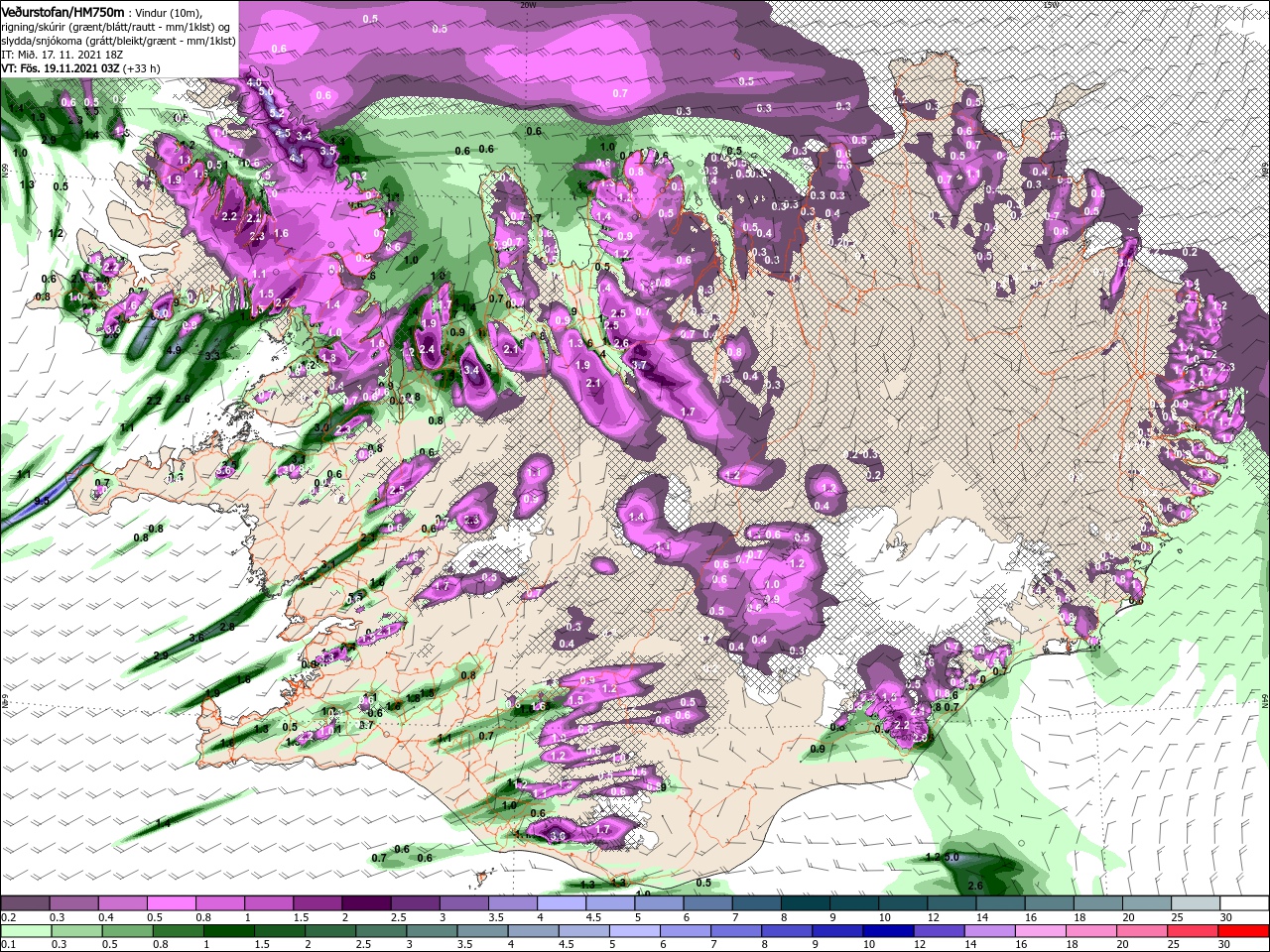Click snow legend swatch between 1.5 and 2
The width and height of the screenshot is (1270, 952).
point(317,903)
